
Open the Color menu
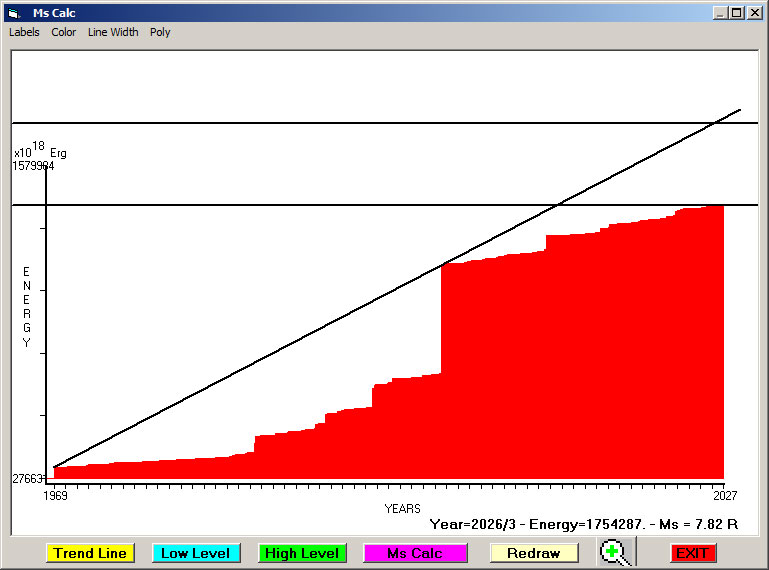[x=64, y=32]
